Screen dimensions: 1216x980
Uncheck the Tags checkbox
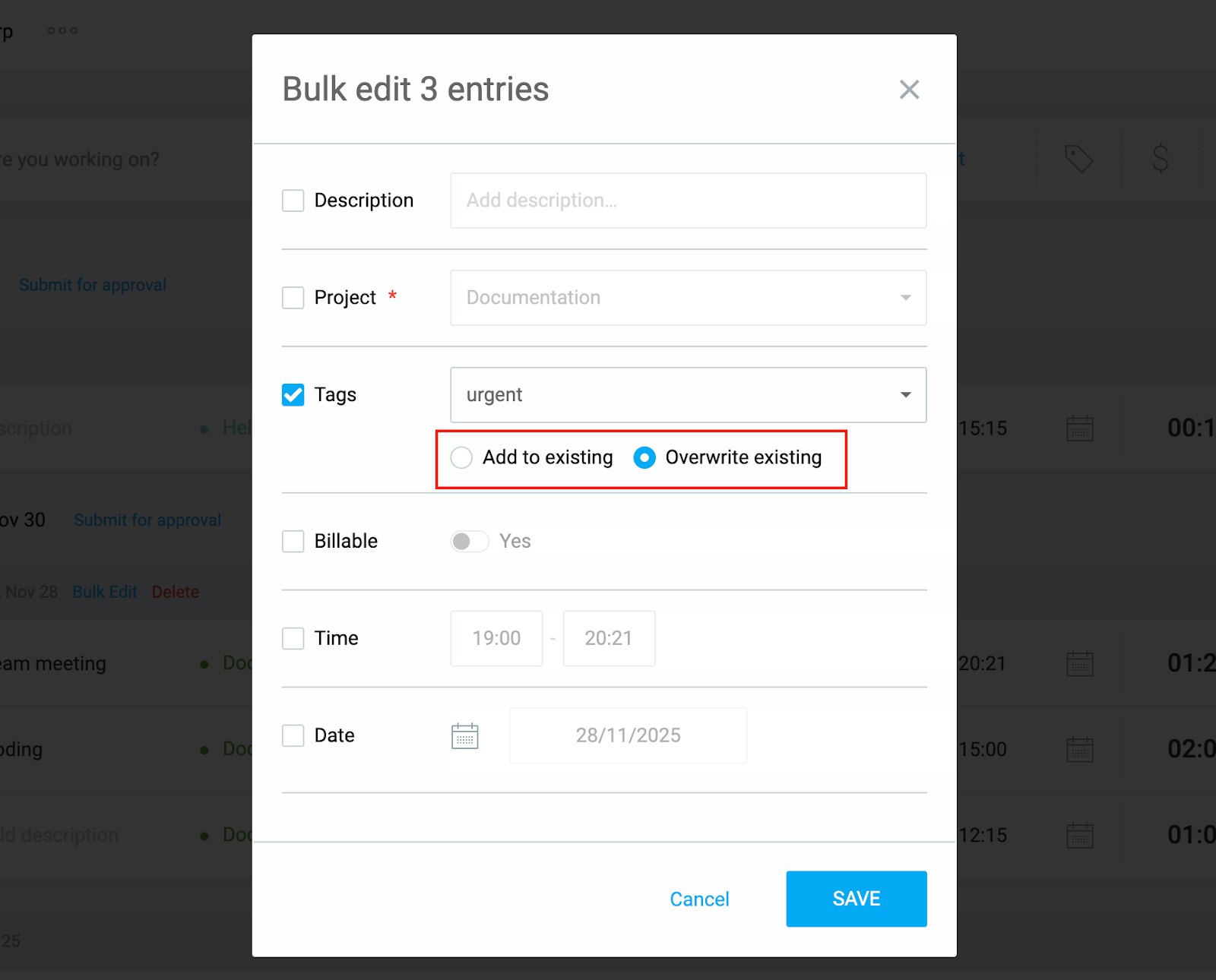(293, 394)
